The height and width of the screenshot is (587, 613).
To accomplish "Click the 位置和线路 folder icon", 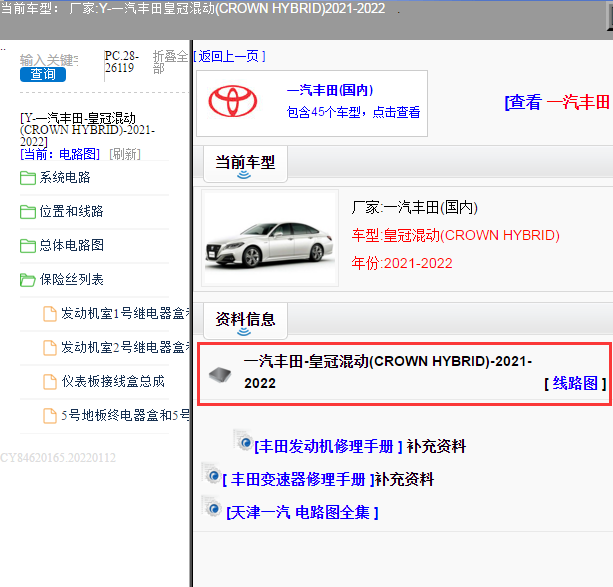I will coord(28,212).
